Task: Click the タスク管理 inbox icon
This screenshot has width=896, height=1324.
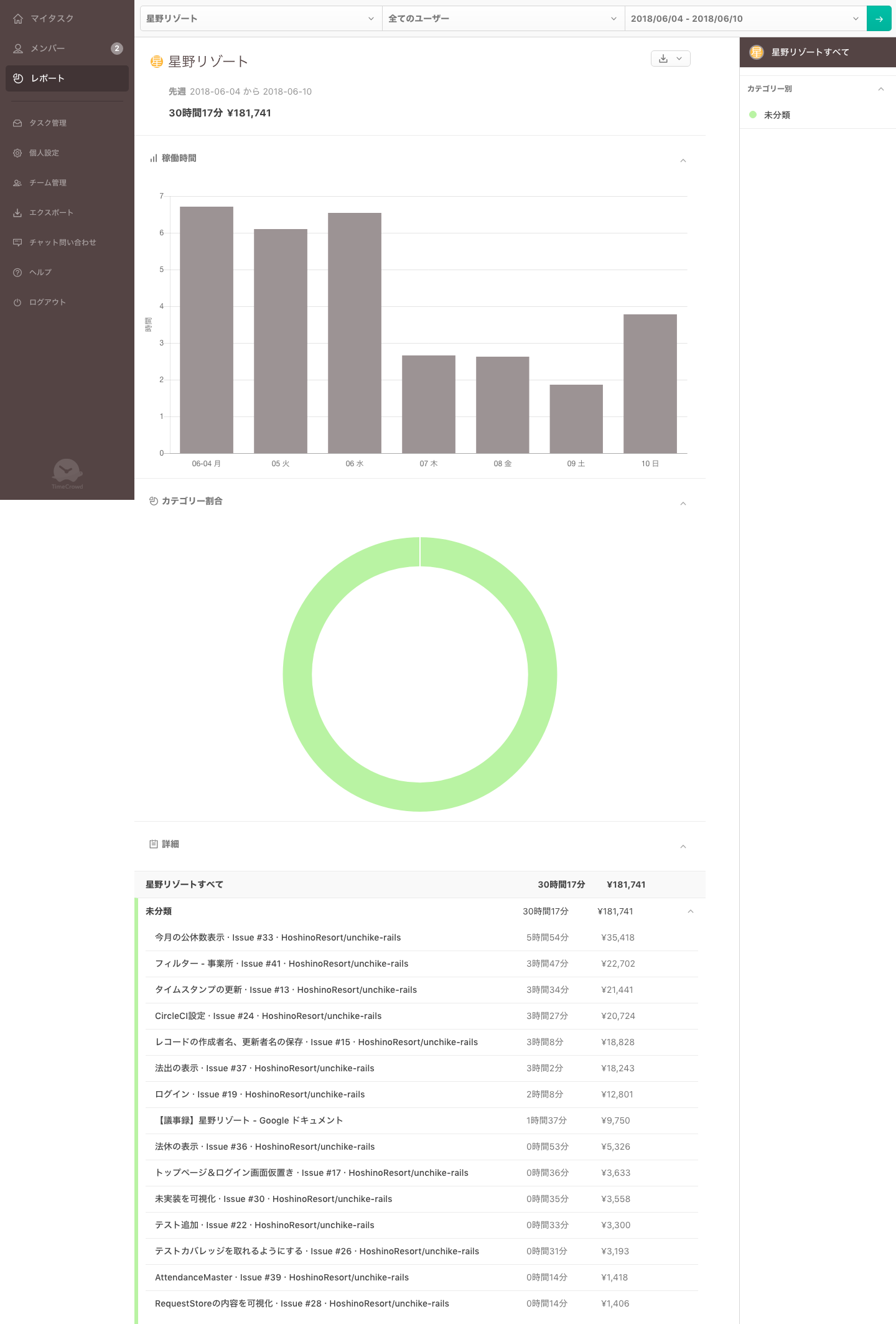Action: (x=17, y=123)
